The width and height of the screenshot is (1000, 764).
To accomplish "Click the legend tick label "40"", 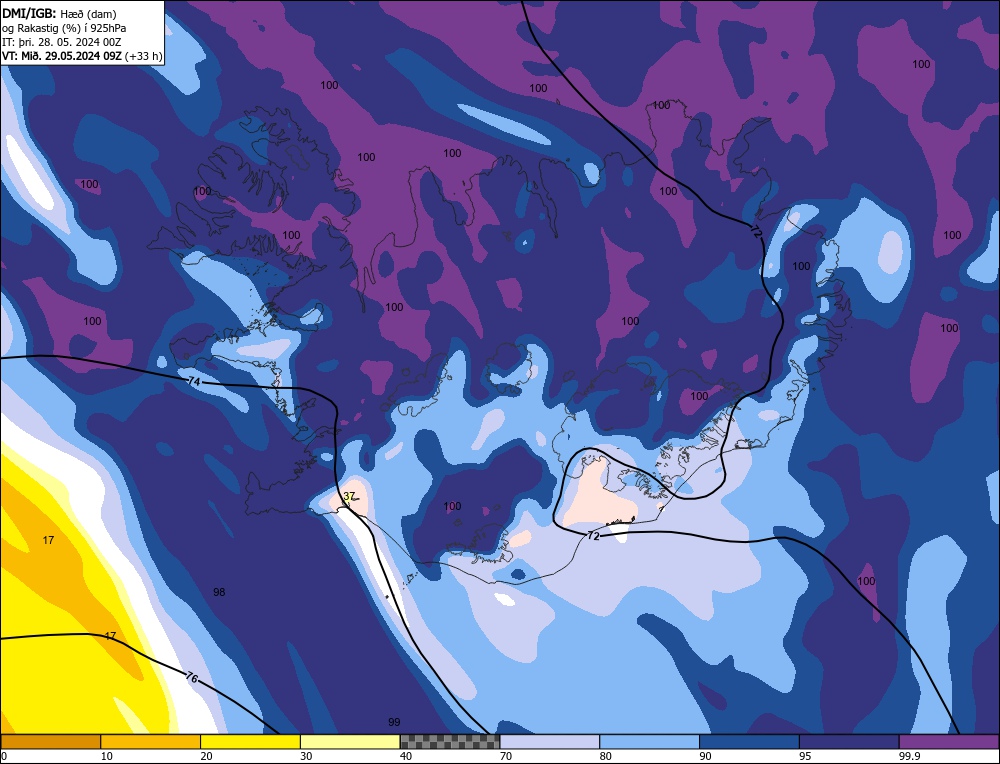I will pyautogui.click(x=406, y=756).
